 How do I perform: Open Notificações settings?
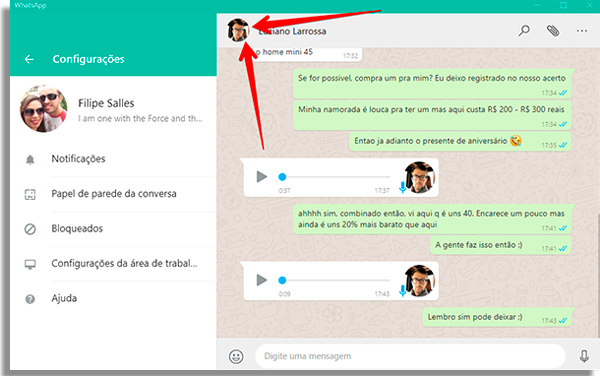pyautogui.click(x=113, y=159)
